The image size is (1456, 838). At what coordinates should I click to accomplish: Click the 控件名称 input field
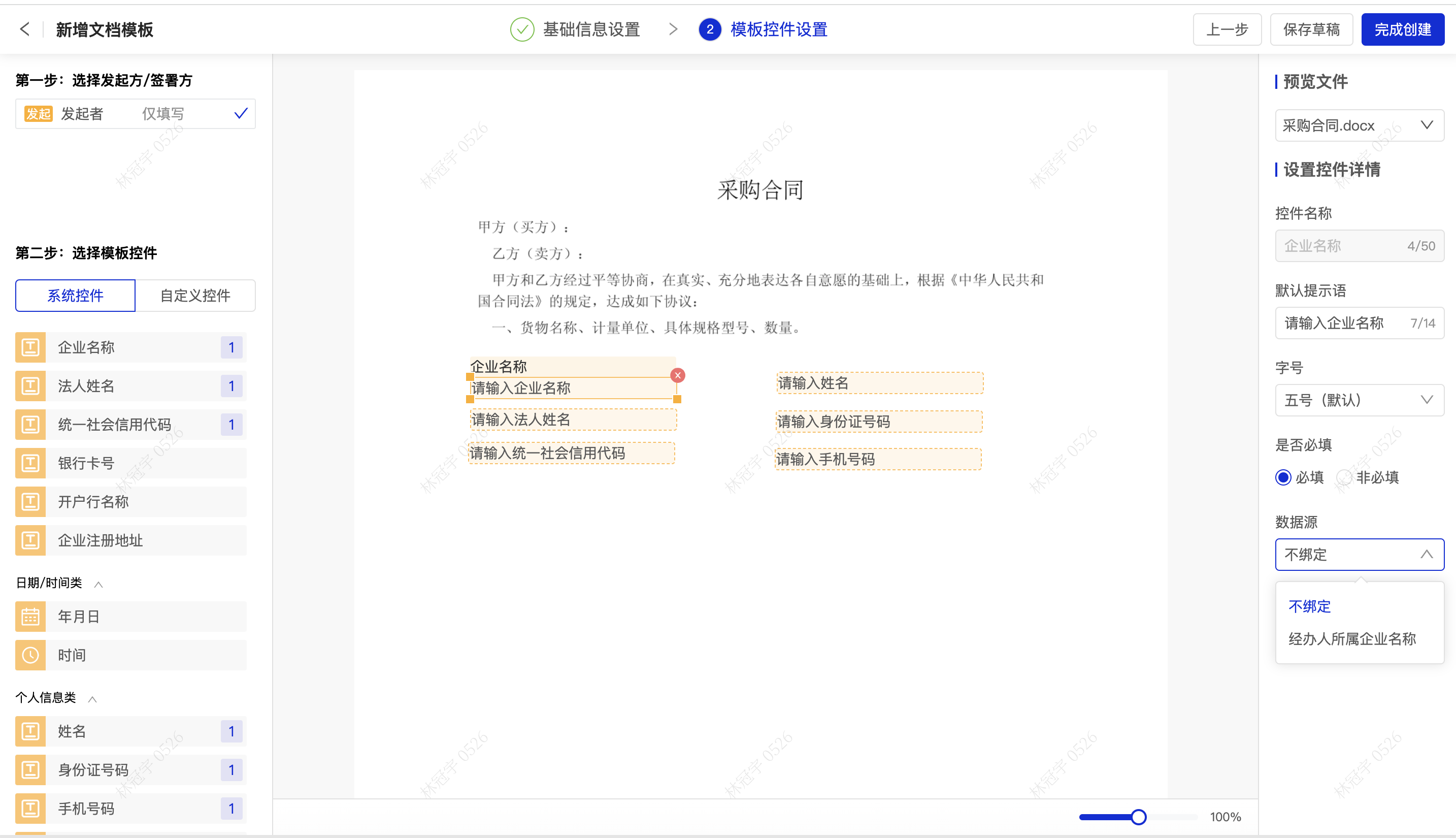1360,246
